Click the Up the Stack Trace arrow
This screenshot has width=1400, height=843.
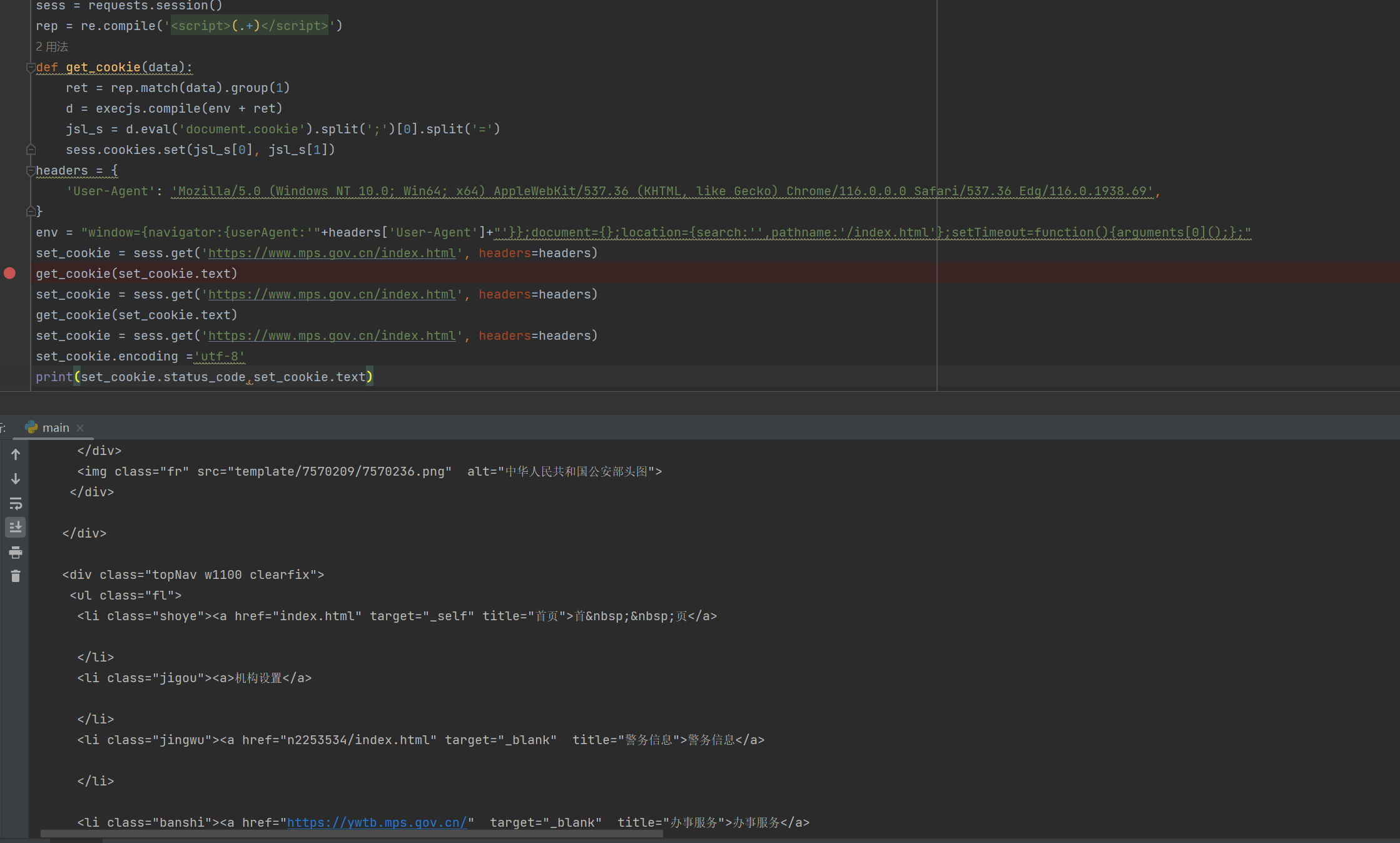point(16,454)
